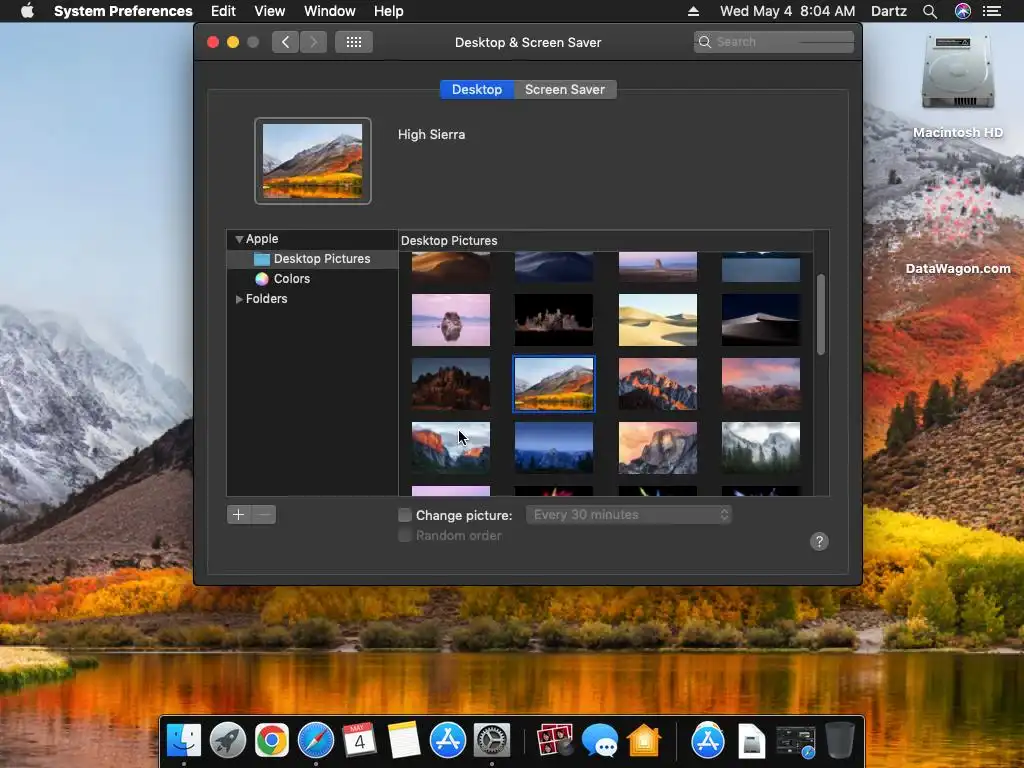Screen dimensions: 1024x768
Task: Click the date and time clock
Action: coord(787,11)
